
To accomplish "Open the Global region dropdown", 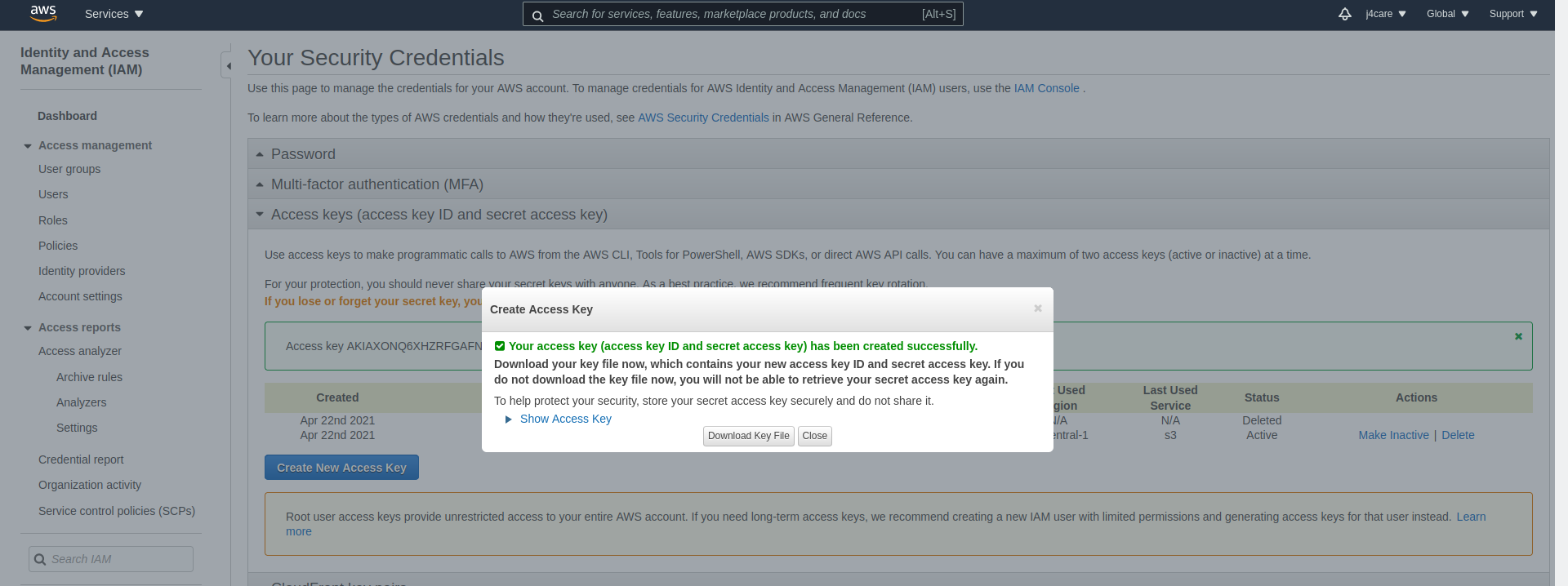I will [1448, 14].
